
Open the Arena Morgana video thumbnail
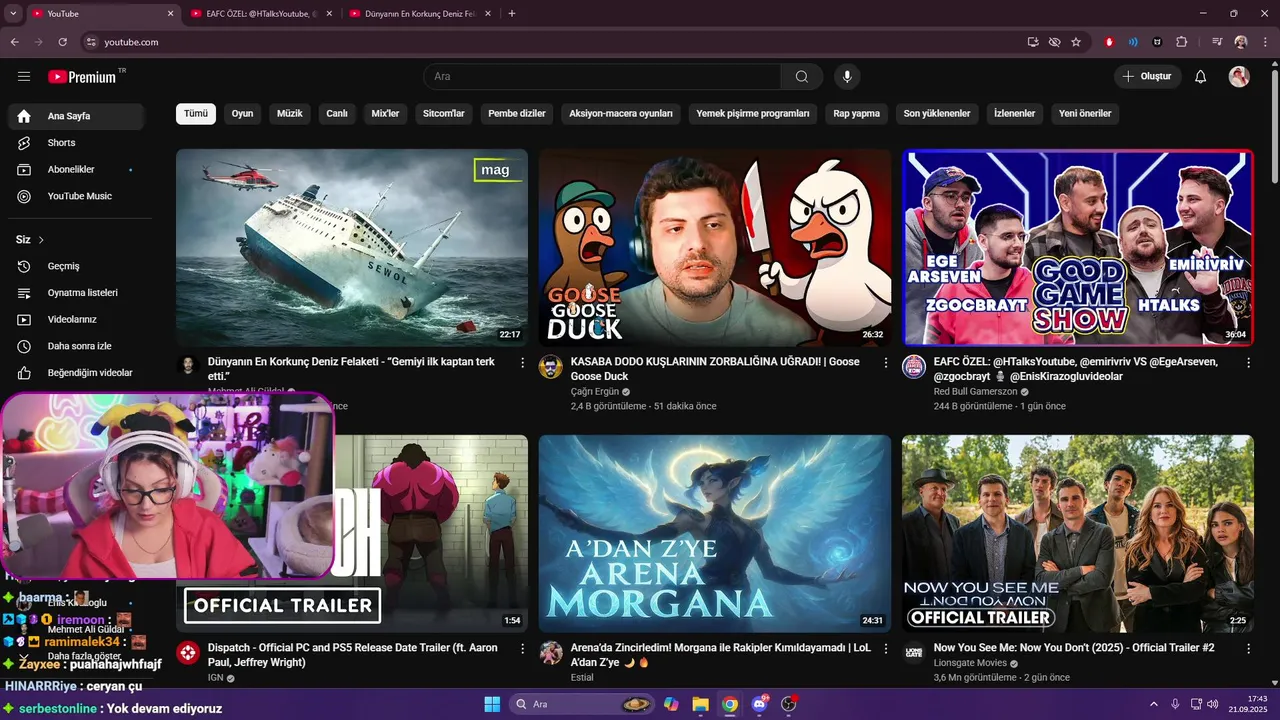[x=715, y=533]
